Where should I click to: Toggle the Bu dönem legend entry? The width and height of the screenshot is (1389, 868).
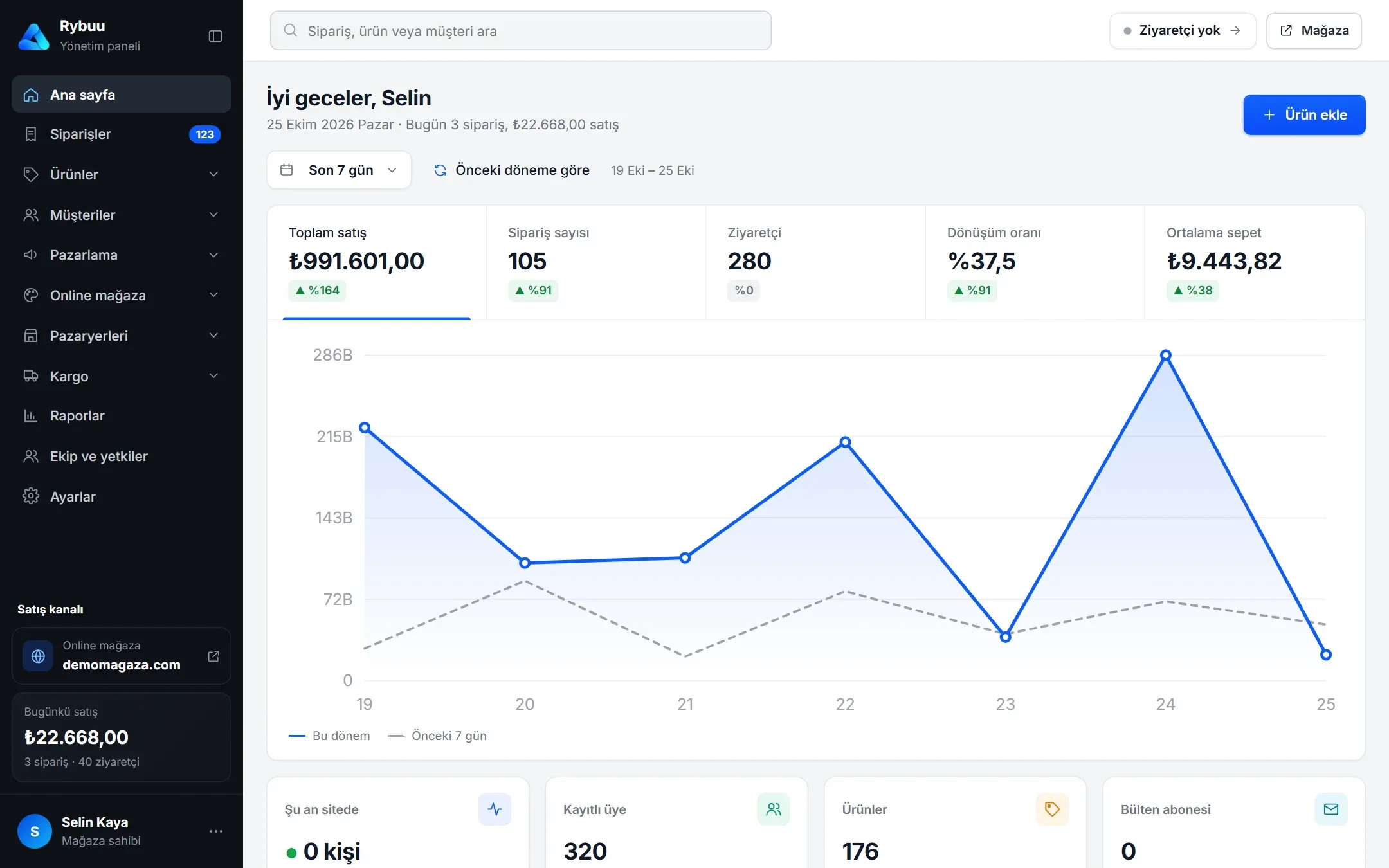tap(329, 736)
